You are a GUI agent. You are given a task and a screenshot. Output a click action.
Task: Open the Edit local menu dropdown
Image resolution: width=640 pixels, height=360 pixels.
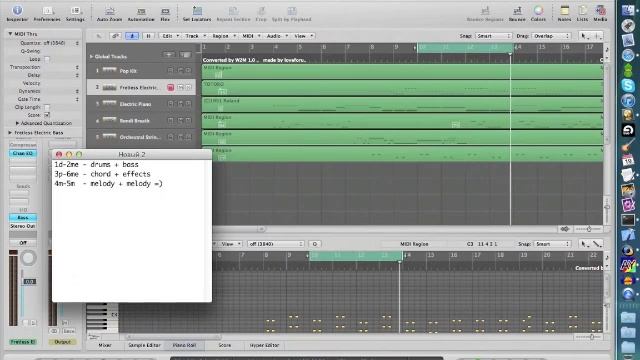pos(171,36)
